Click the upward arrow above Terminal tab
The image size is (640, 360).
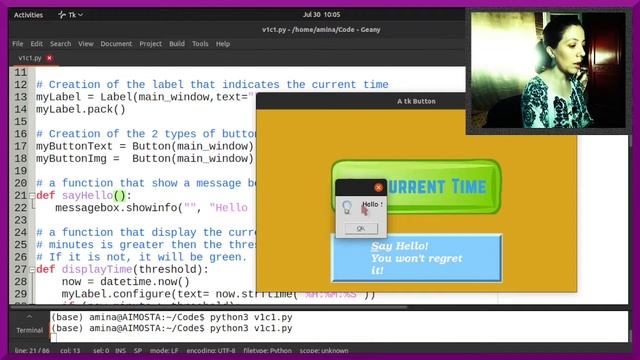(x=29, y=316)
